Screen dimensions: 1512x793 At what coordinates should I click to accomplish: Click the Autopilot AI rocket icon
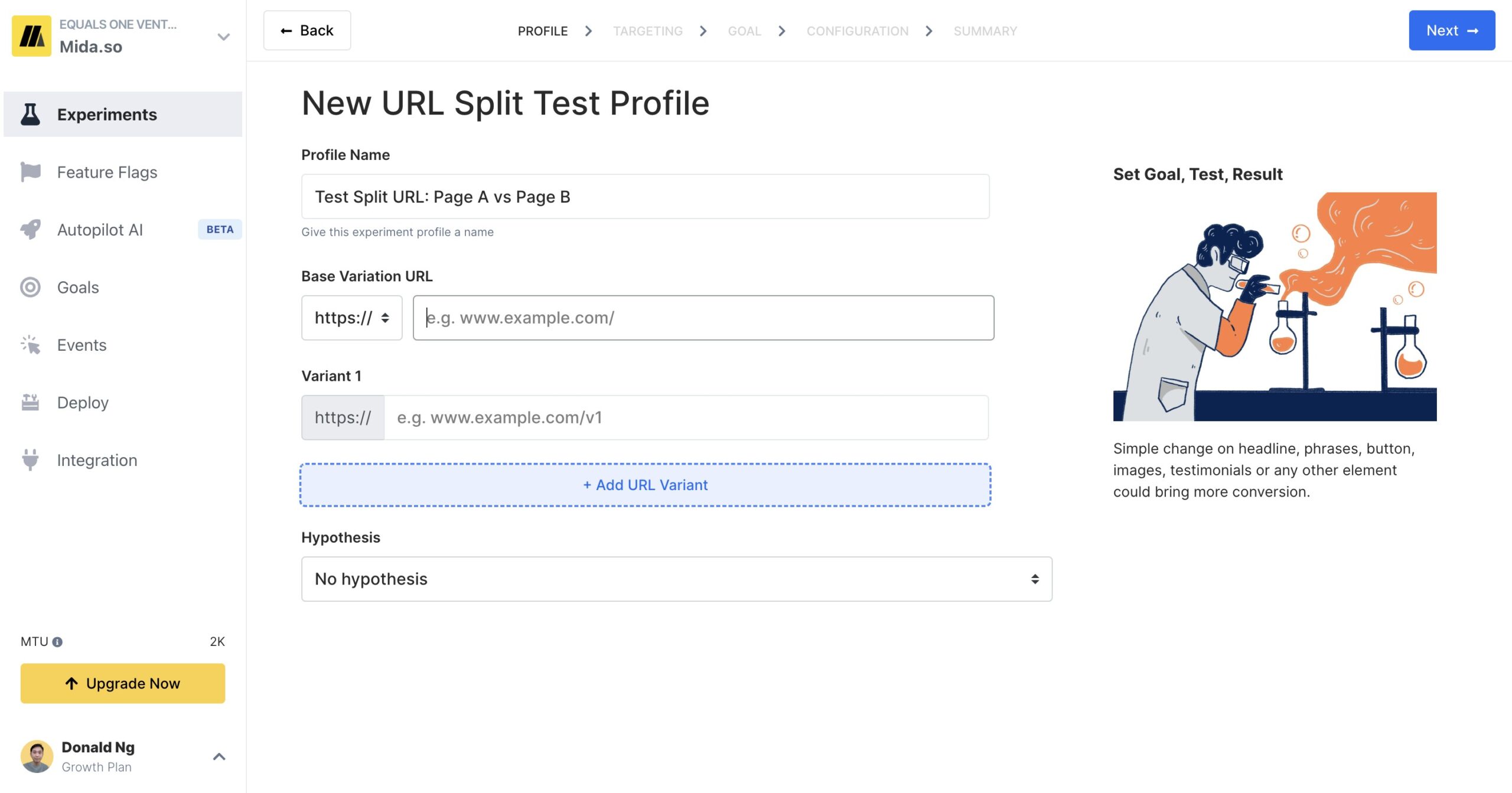pos(30,230)
